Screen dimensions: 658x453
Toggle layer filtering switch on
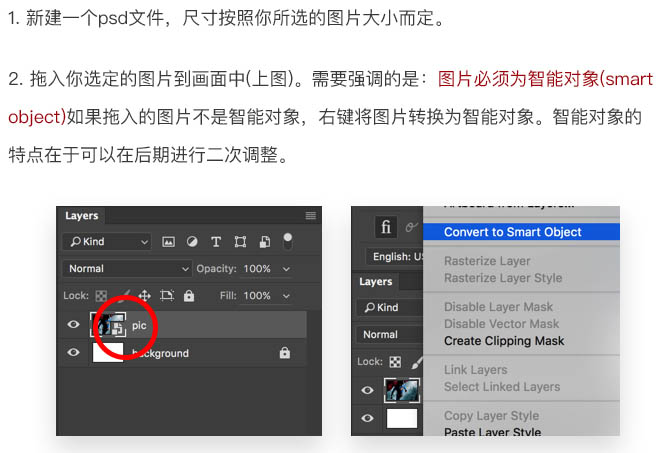click(x=287, y=241)
